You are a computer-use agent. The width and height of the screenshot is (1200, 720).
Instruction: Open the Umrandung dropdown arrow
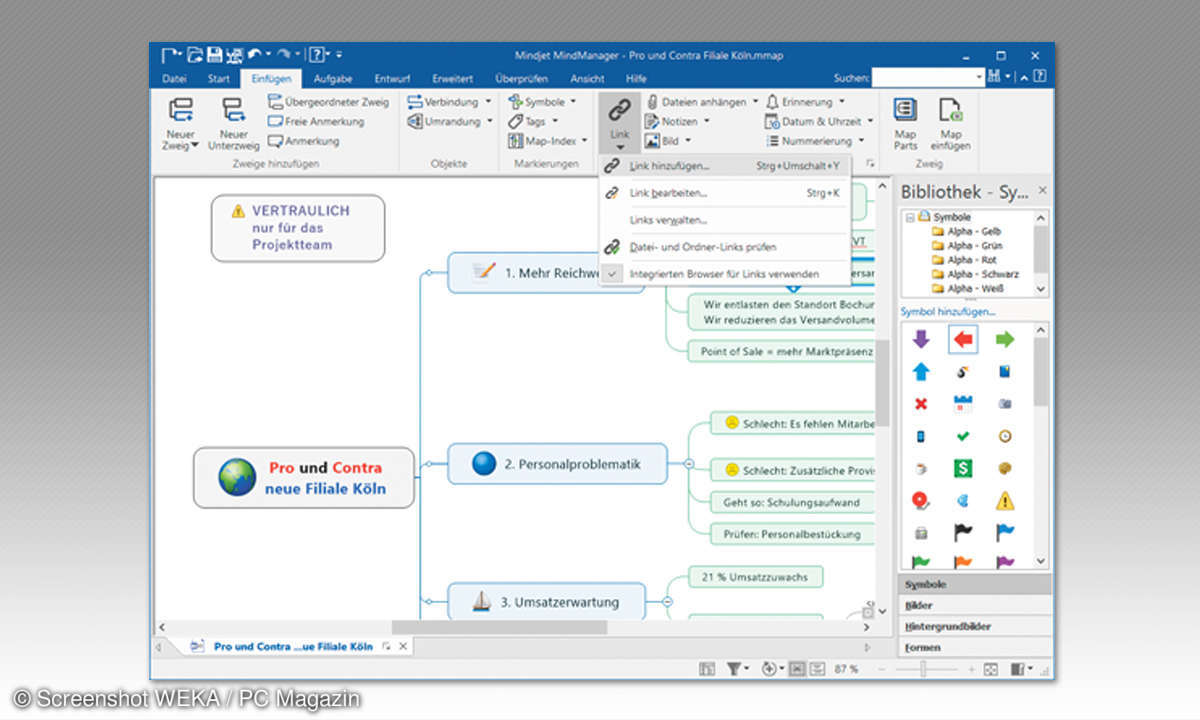point(489,121)
